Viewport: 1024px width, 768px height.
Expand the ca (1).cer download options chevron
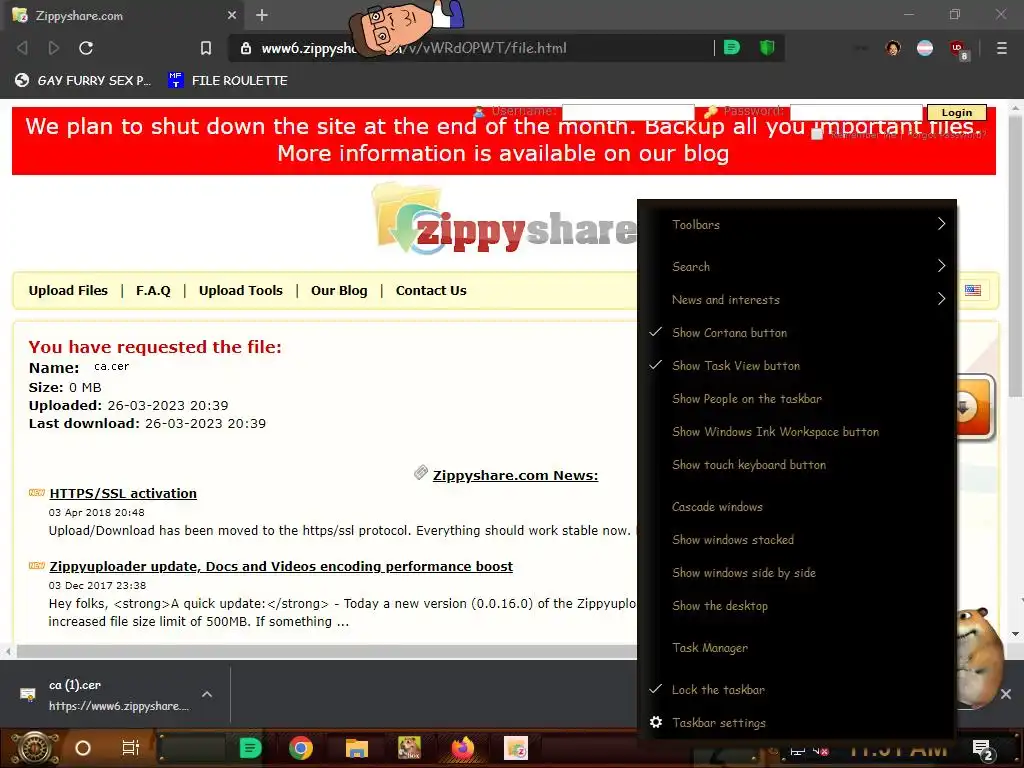click(x=207, y=694)
